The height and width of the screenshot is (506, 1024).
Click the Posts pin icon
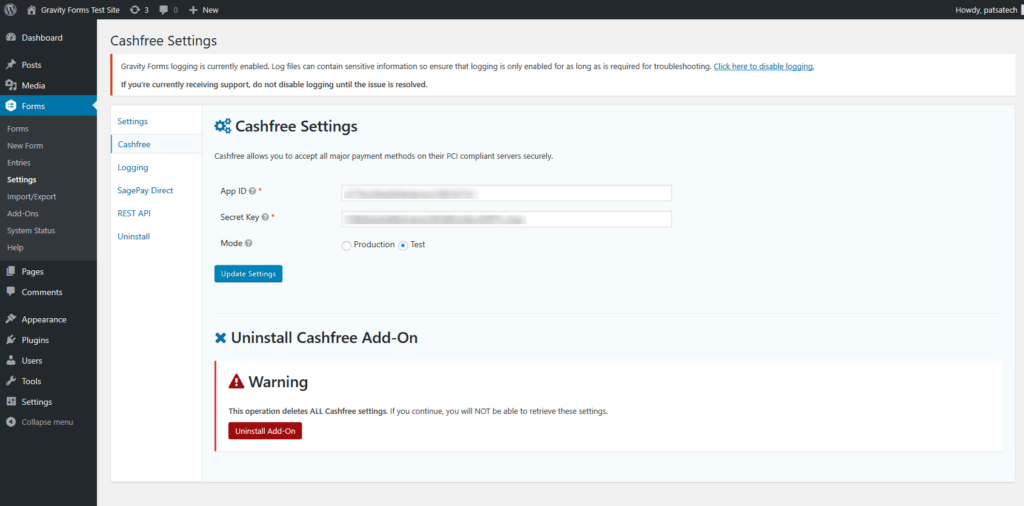[10, 65]
